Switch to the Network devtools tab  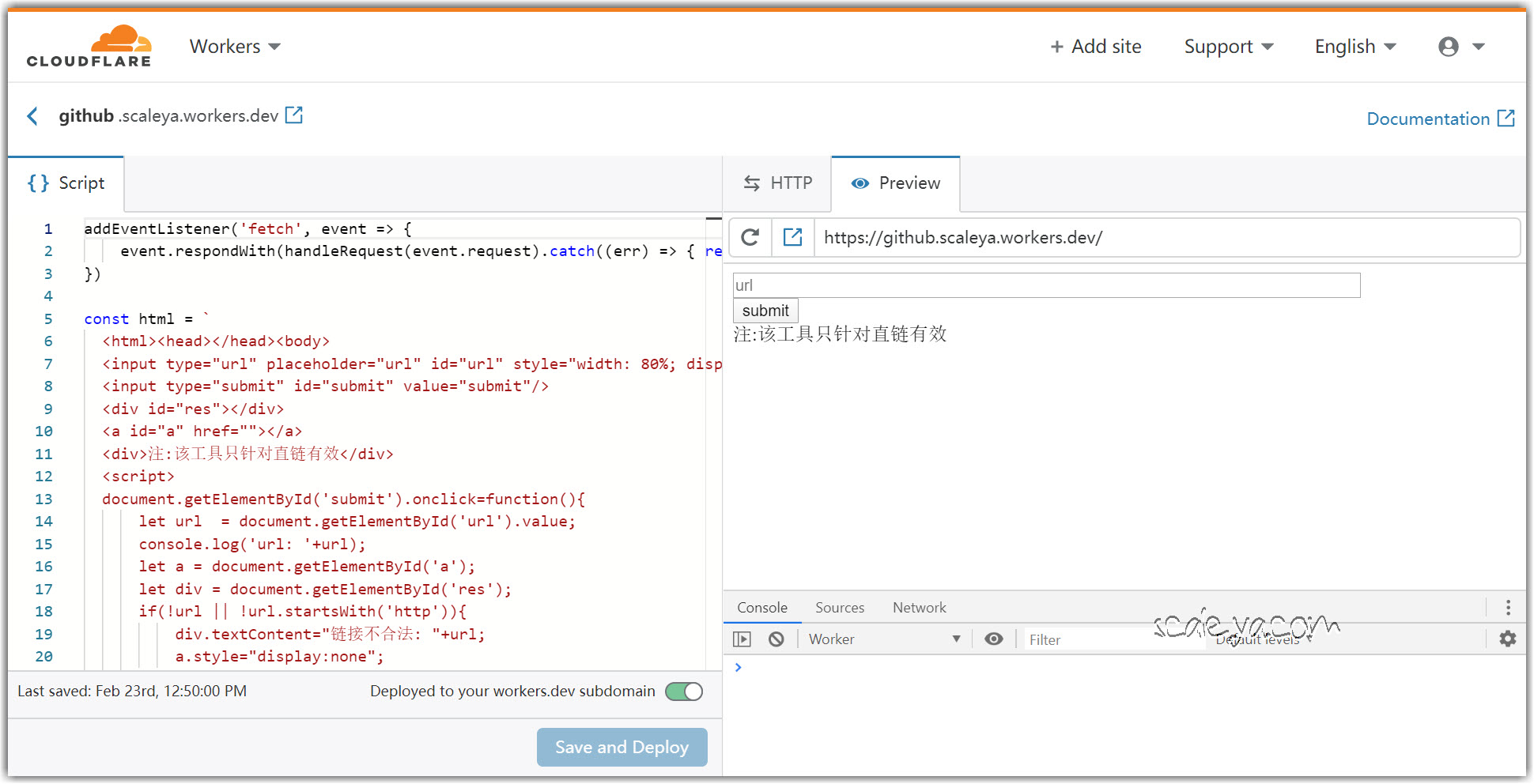(x=919, y=608)
